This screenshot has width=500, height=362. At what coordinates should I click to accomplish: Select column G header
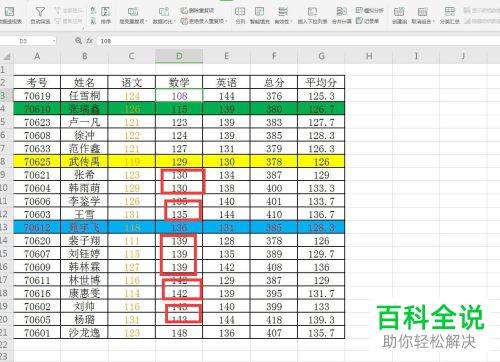pyautogui.click(x=321, y=56)
